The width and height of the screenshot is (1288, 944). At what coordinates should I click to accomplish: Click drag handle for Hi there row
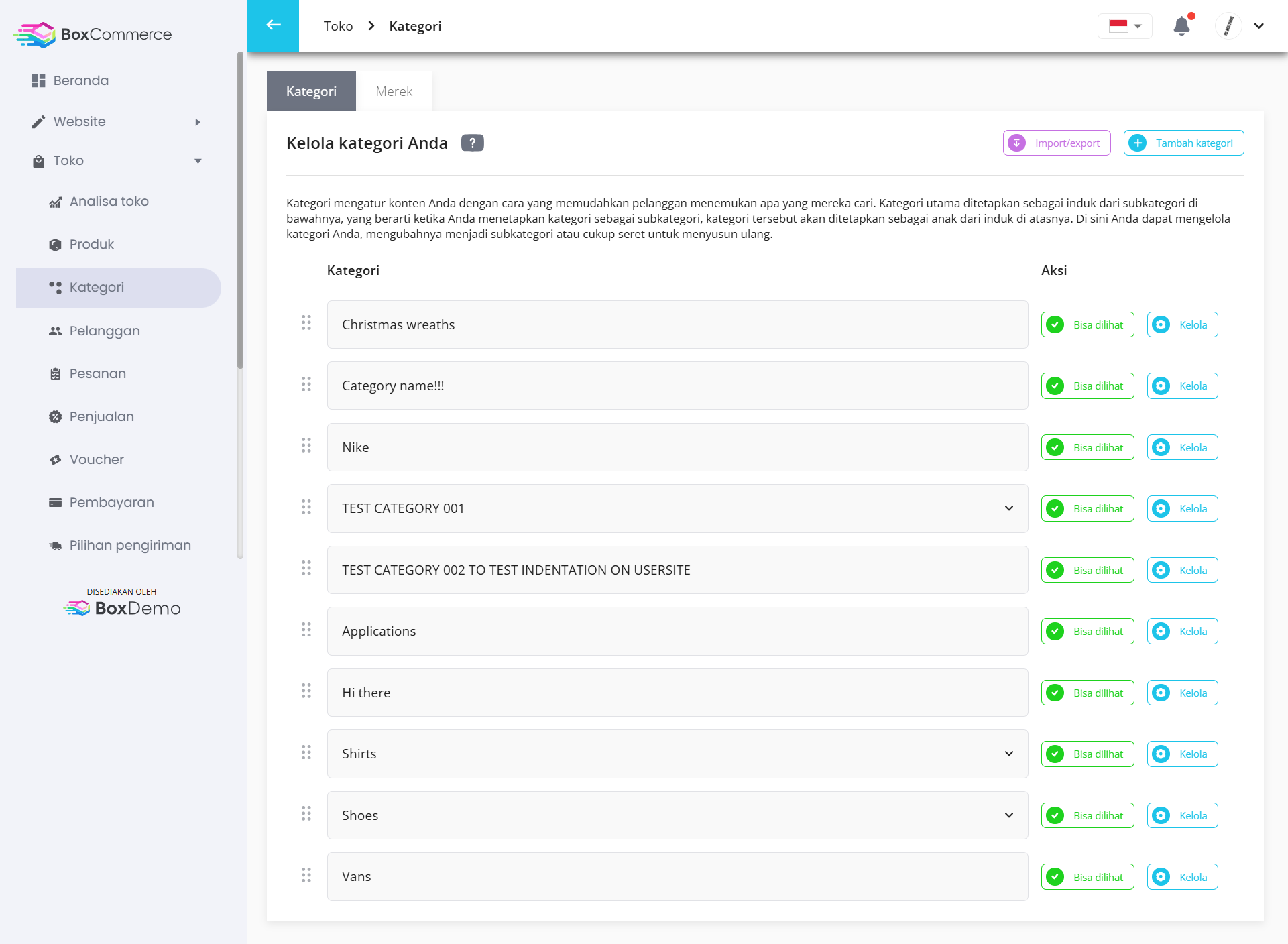click(x=306, y=692)
